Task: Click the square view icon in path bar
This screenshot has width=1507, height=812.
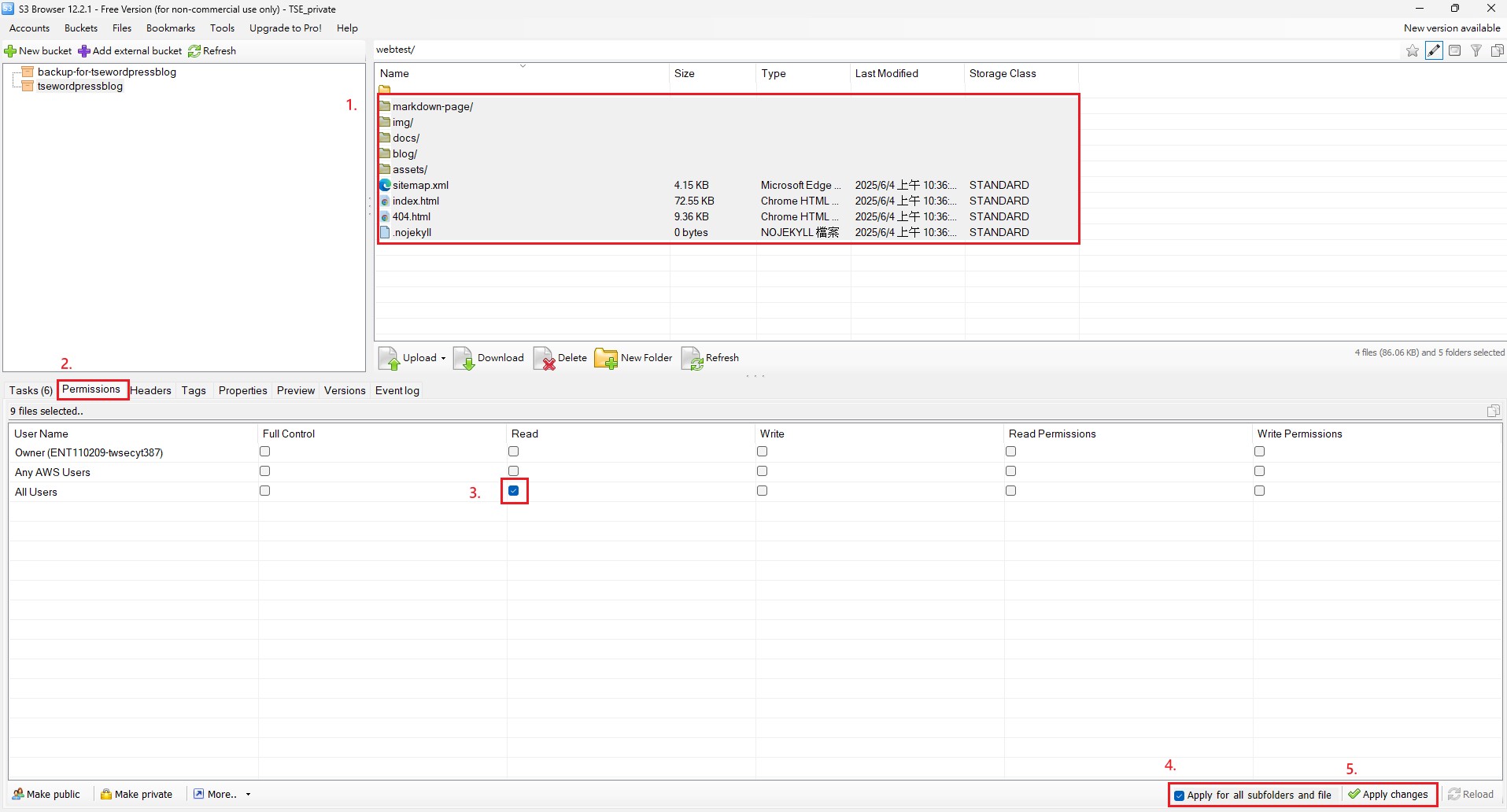Action: (x=1455, y=50)
